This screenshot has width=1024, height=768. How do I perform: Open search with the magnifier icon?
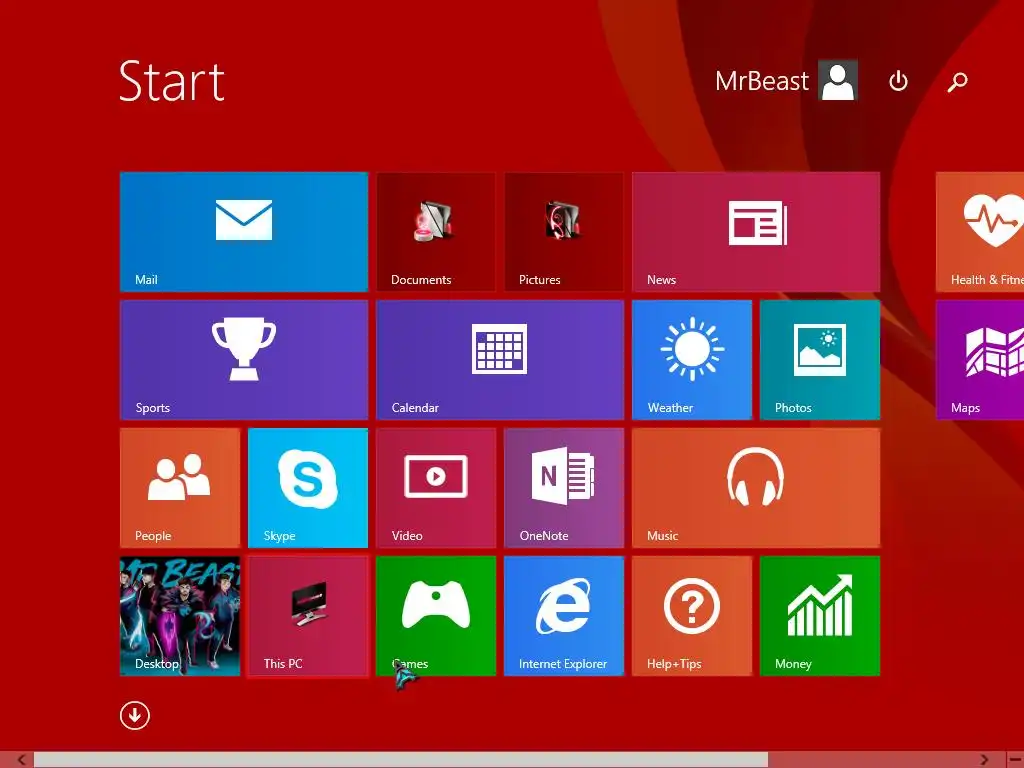pos(957,82)
